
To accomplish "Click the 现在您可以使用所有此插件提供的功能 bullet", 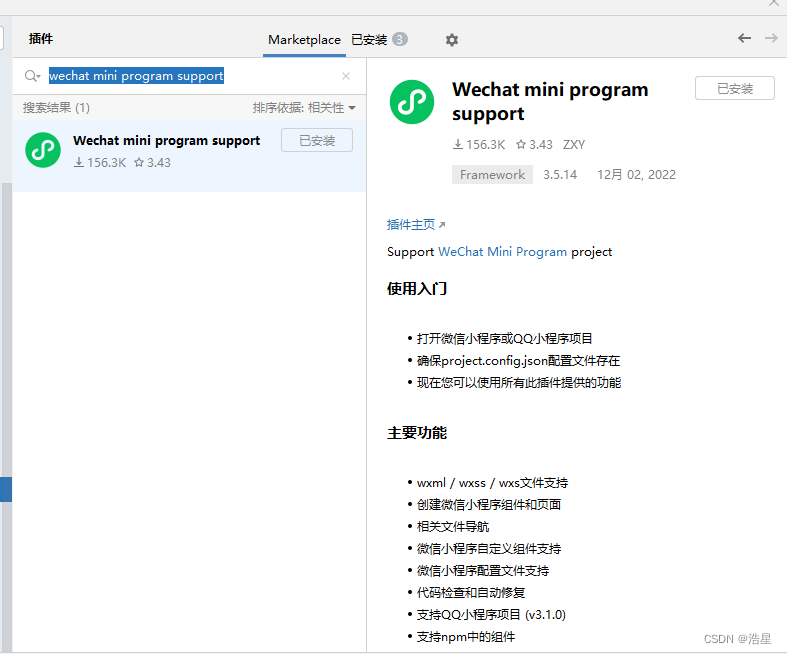I will pos(518,383).
